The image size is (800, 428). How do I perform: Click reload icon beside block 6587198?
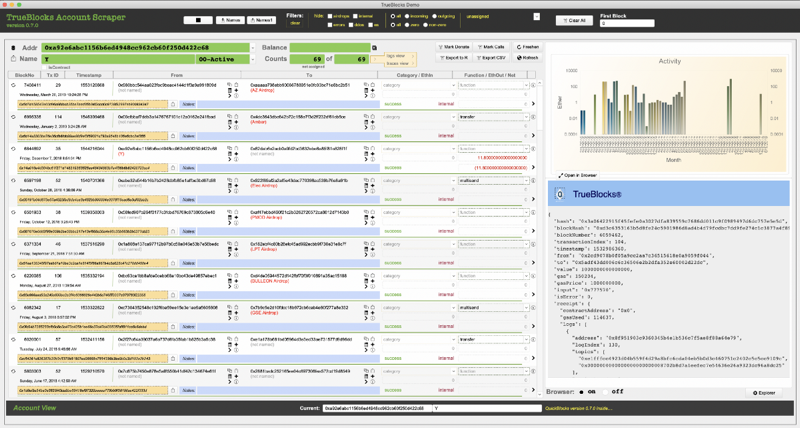[x=13, y=181]
